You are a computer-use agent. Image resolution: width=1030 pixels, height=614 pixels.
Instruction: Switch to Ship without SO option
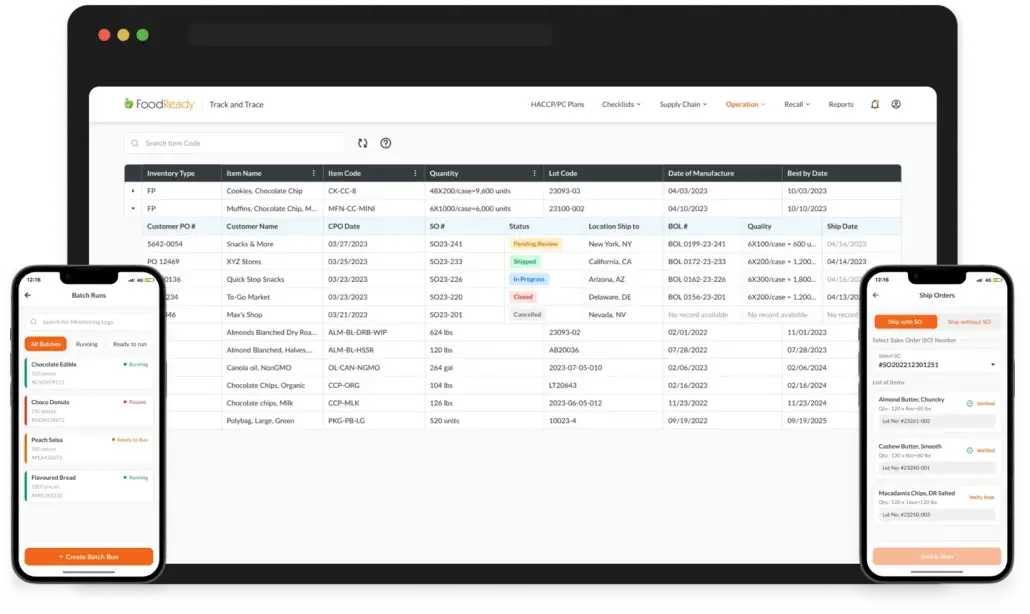[967, 321]
